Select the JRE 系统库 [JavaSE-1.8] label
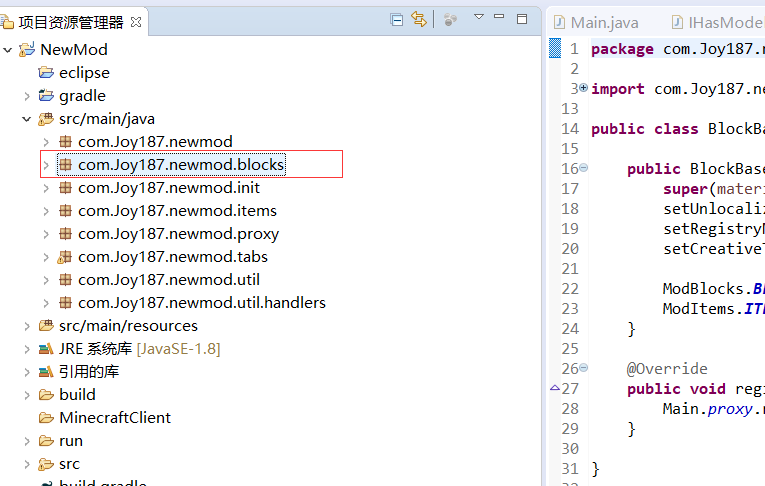 point(140,349)
